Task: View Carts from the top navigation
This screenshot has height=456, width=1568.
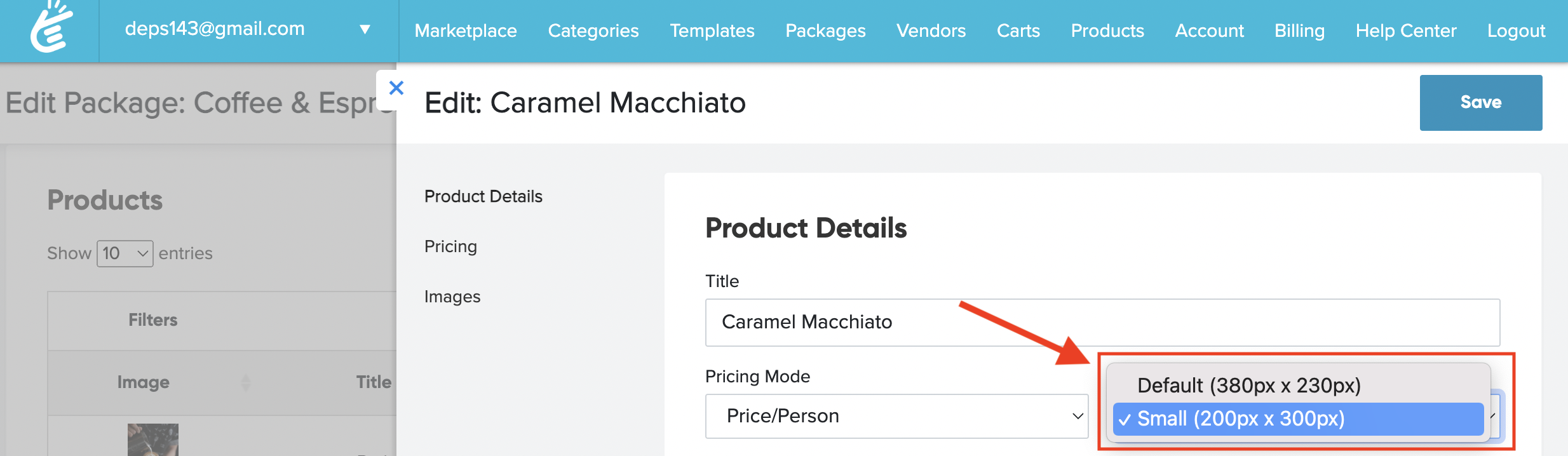Action: pyautogui.click(x=1018, y=30)
